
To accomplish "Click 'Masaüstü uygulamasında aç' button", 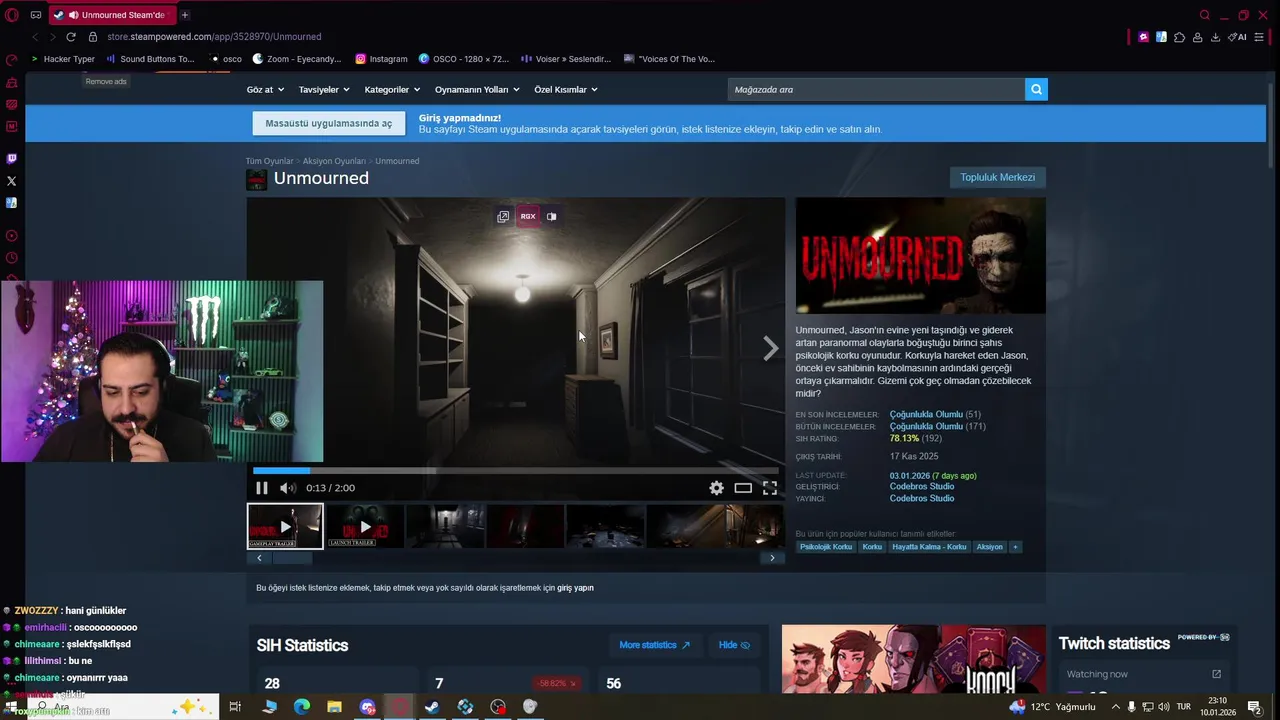I will tap(329, 123).
